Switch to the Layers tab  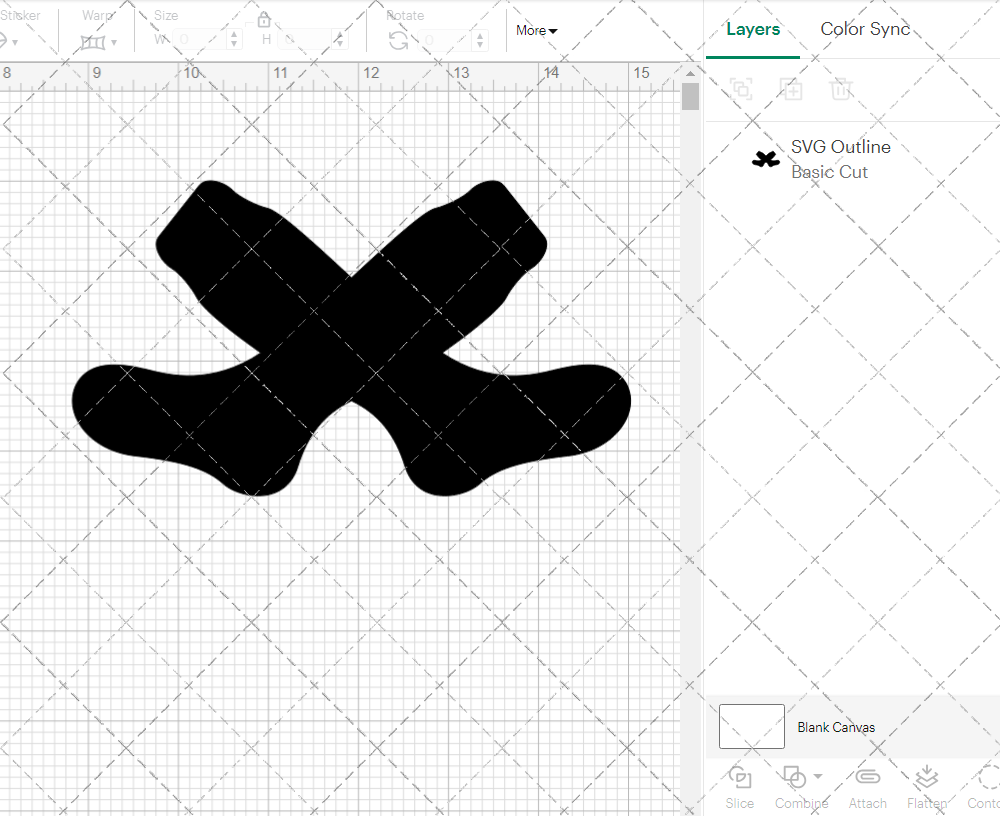click(x=753, y=29)
